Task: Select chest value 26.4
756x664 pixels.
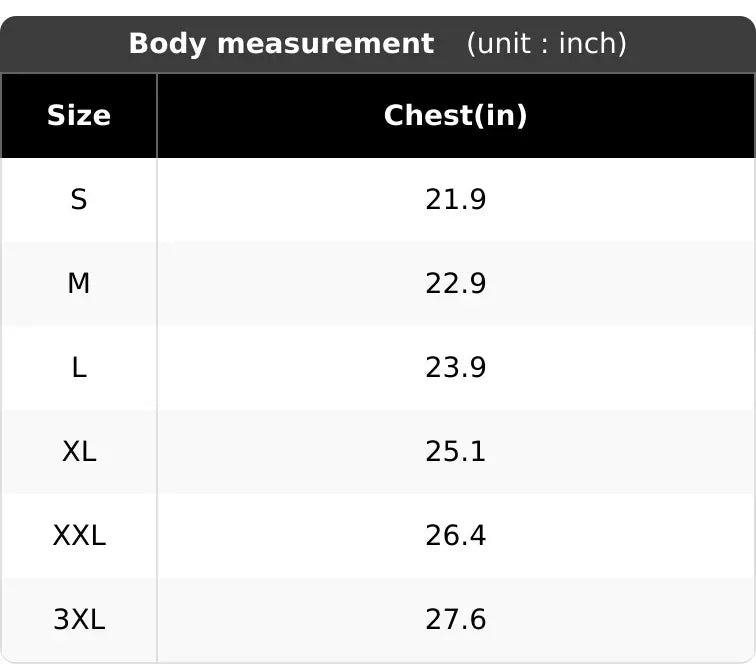Action: click(x=456, y=536)
